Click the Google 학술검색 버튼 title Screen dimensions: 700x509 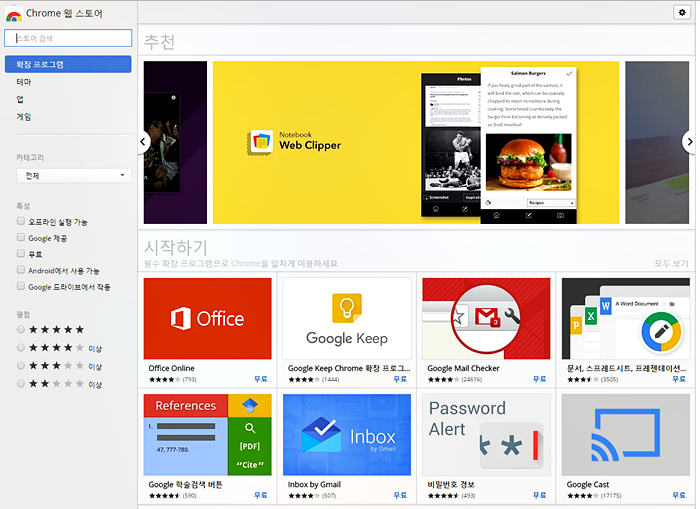[x=185, y=484]
